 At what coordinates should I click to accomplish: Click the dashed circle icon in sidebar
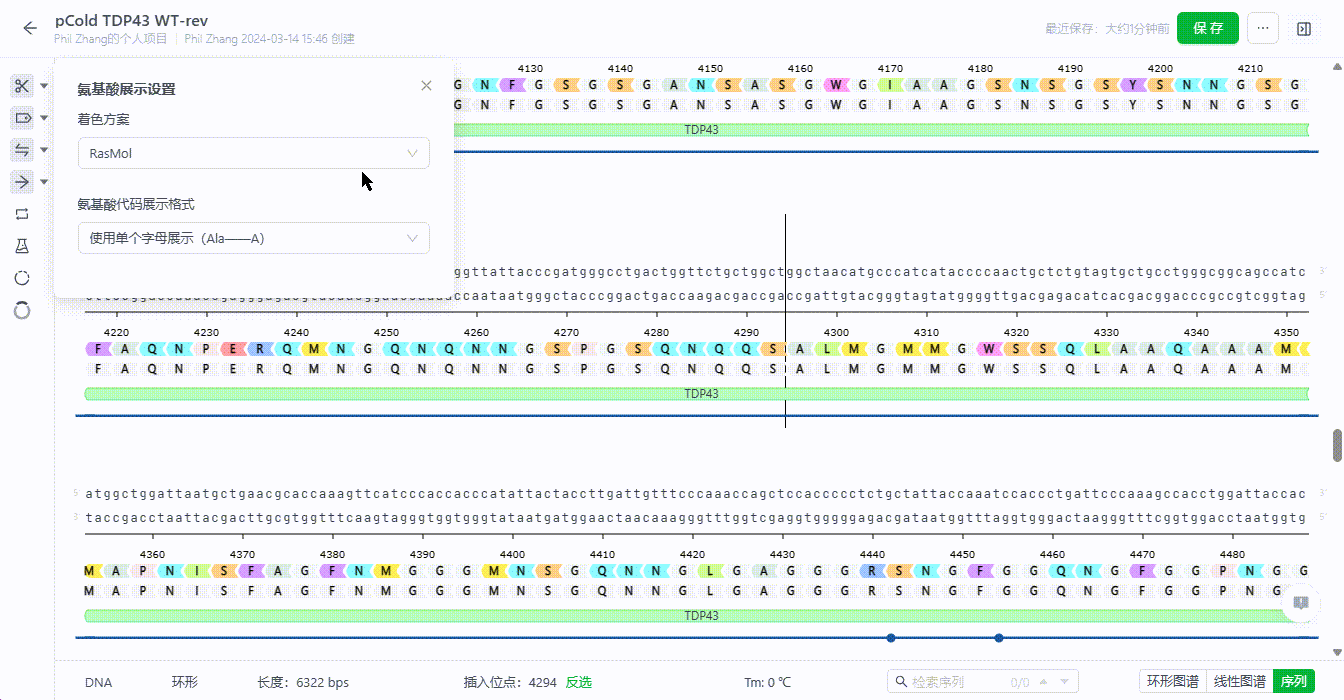tap(22, 278)
